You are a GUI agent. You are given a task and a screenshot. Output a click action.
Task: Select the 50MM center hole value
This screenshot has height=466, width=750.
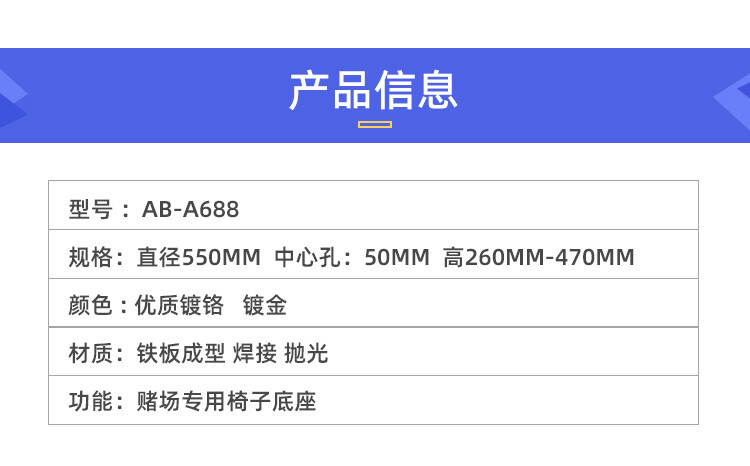(397, 258)
